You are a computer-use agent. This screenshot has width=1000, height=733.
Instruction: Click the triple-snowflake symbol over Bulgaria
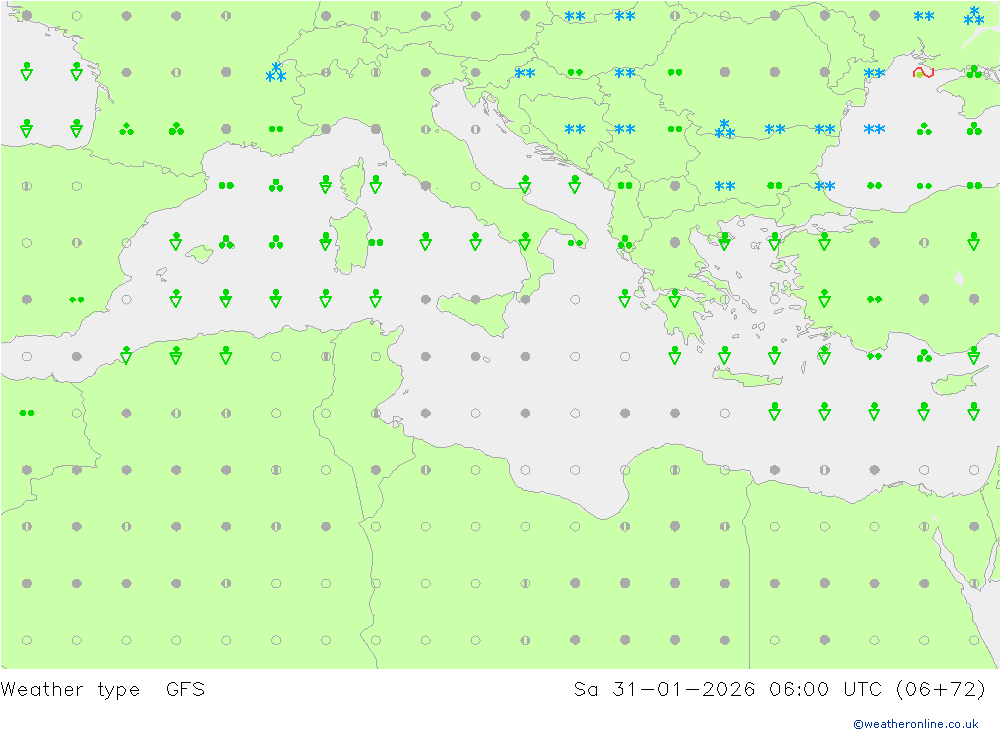[724, 128]
